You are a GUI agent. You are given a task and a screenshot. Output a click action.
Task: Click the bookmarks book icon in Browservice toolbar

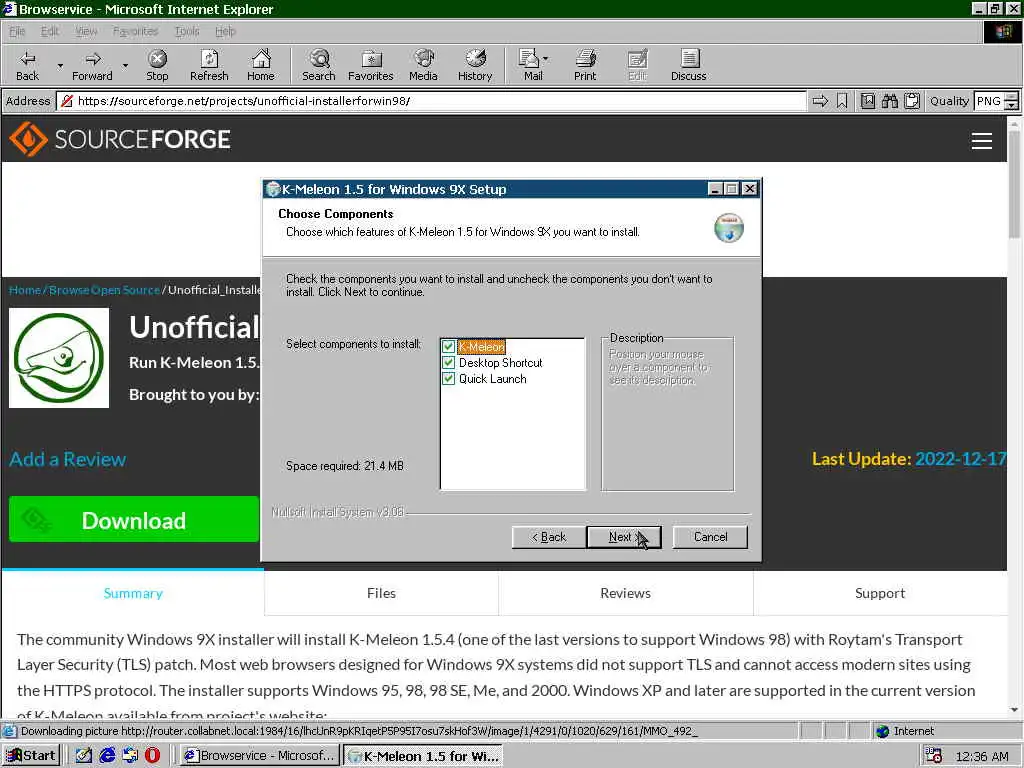867,101
